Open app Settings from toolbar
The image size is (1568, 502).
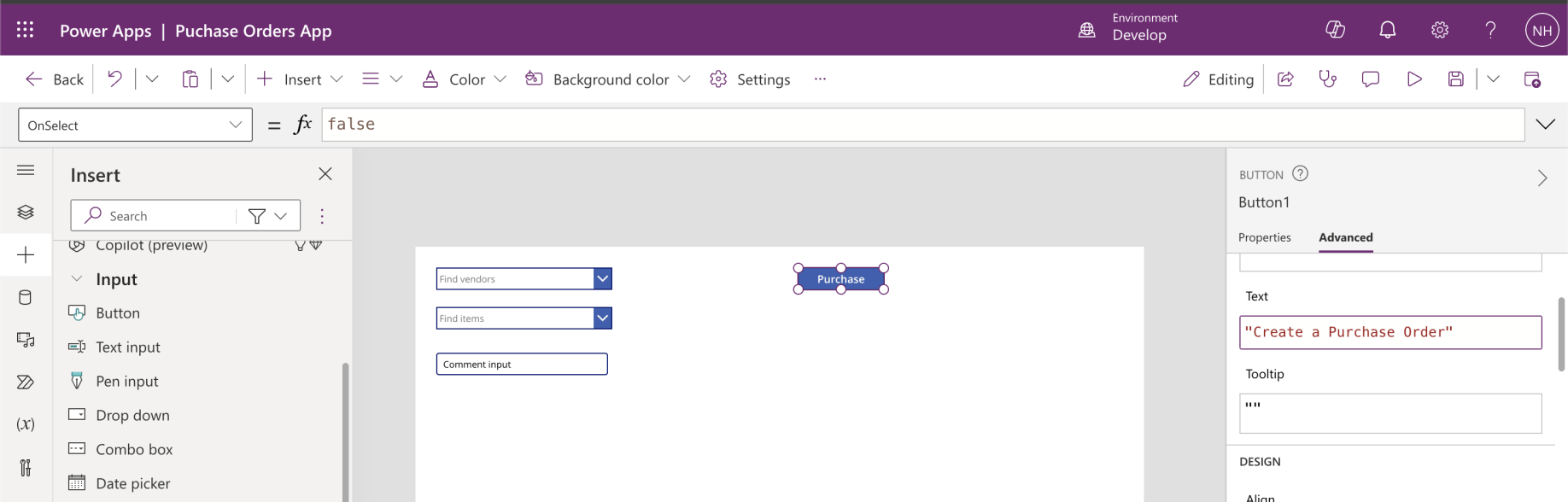pos(750,79)
